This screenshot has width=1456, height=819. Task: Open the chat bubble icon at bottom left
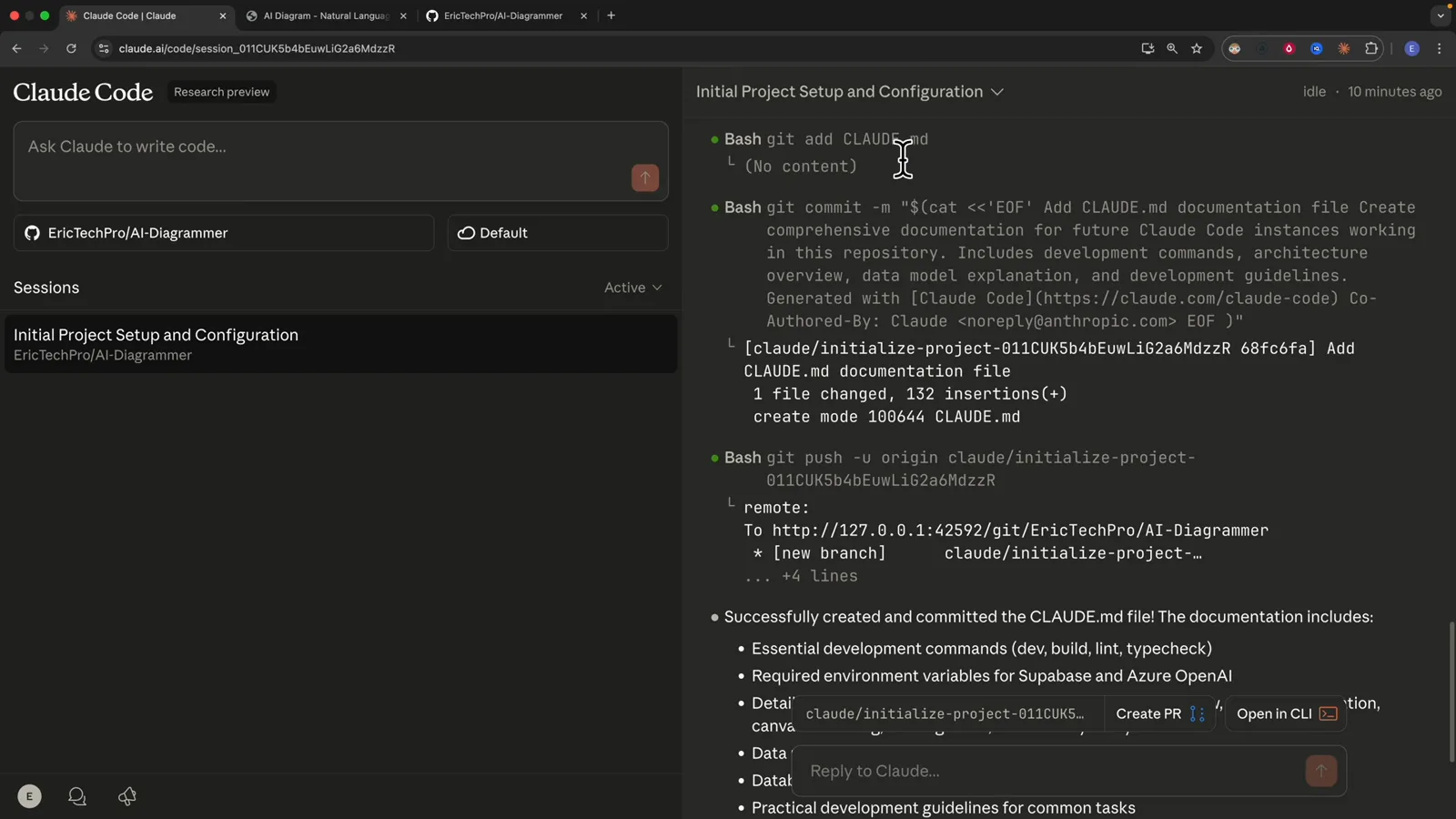point(77,797)
